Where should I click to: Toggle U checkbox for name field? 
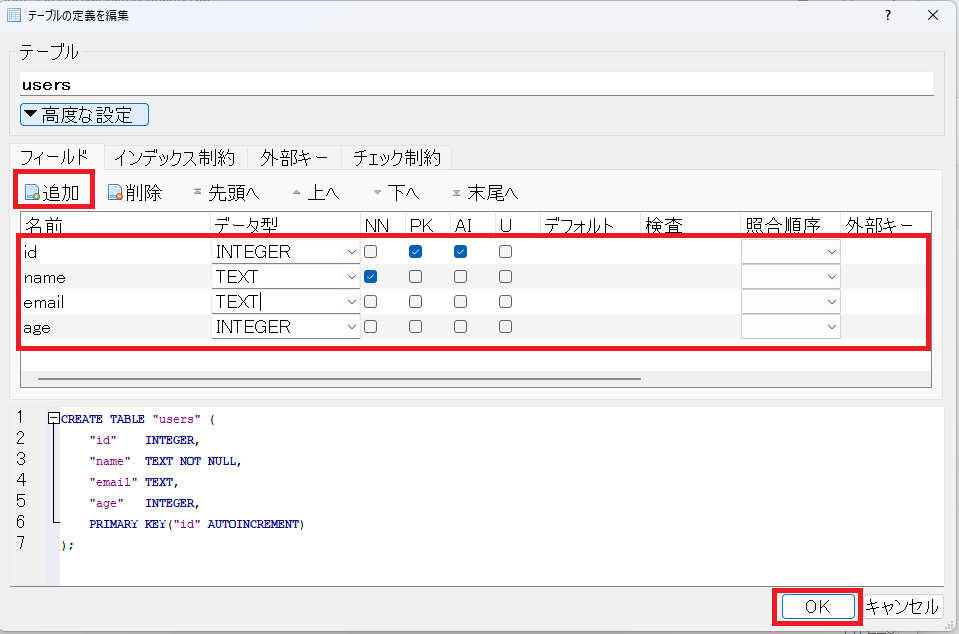tap(505, 276)
